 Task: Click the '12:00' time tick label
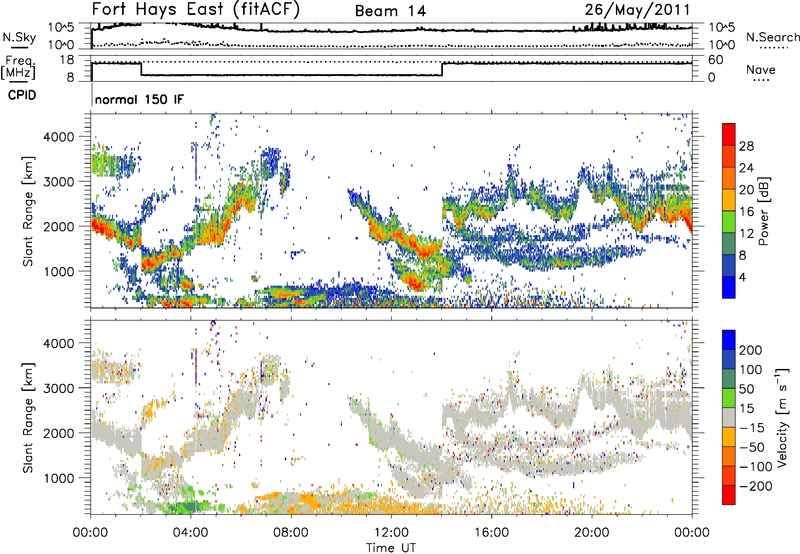(x=391, y=533)
